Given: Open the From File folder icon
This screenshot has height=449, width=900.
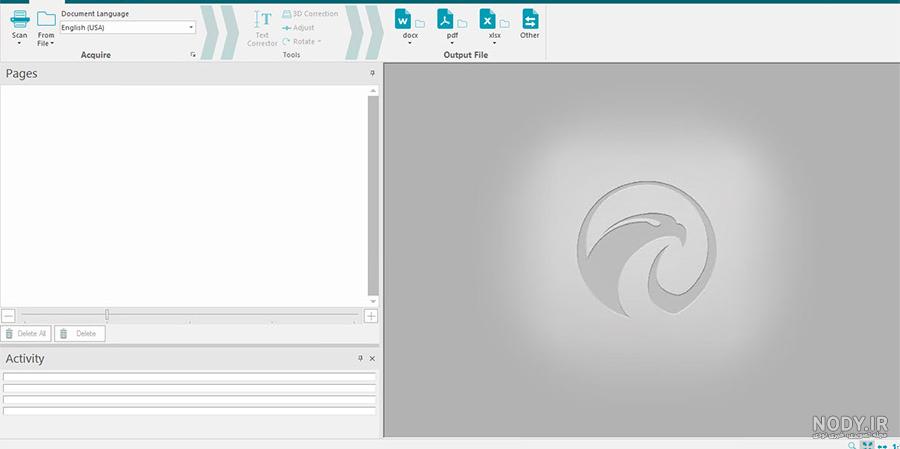Looking at the screenshot, I should [x=46, y=19].
